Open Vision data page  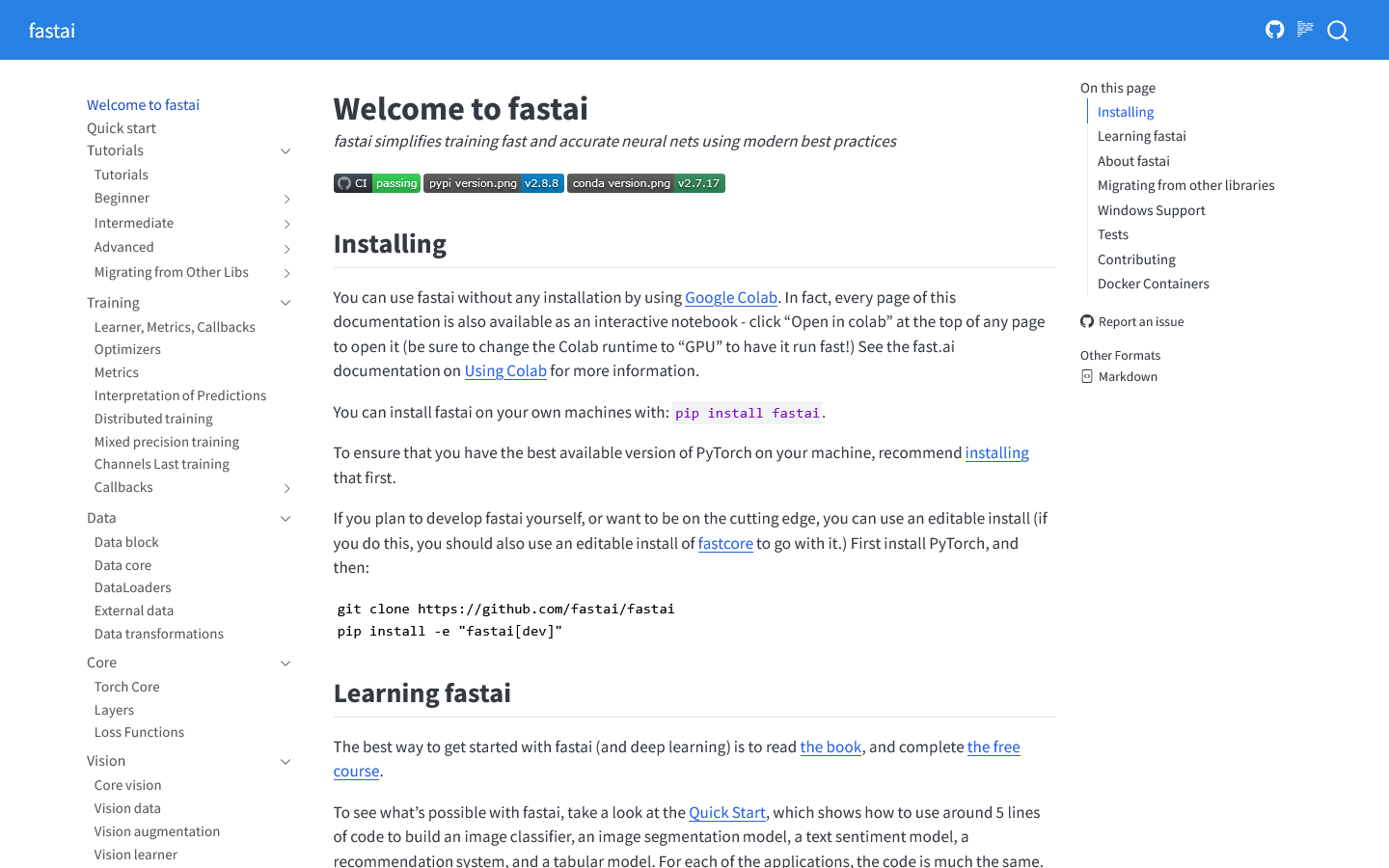(127, 808)
